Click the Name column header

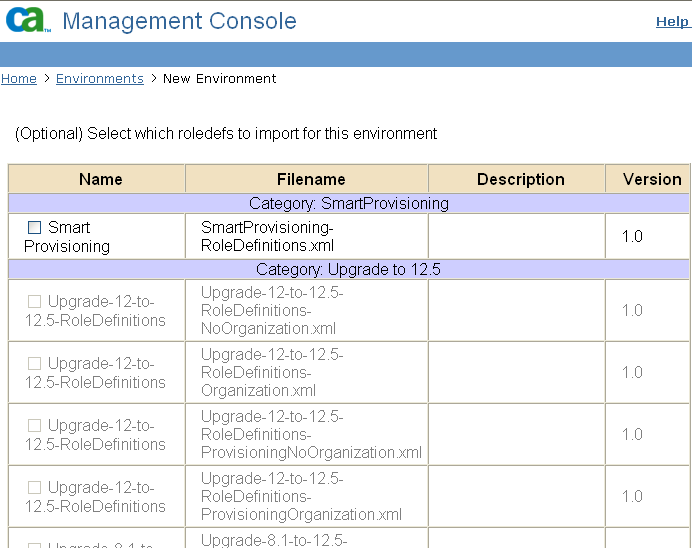click(x=100, y=179)
